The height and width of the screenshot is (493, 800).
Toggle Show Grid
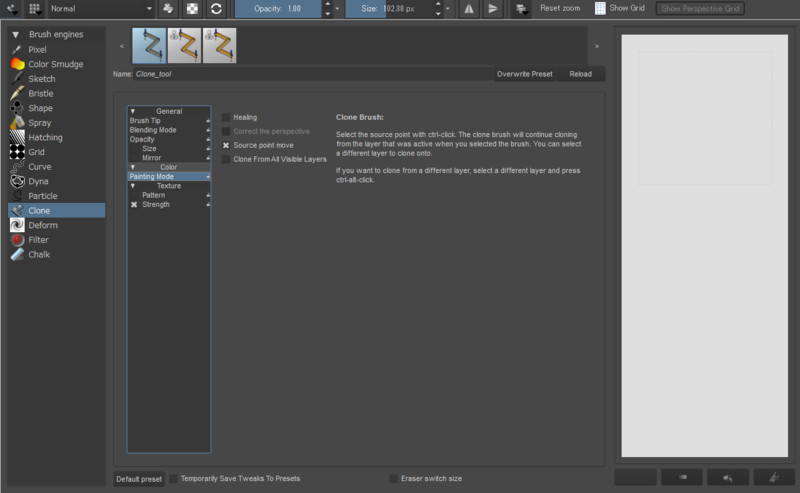(x=620, y=8)
